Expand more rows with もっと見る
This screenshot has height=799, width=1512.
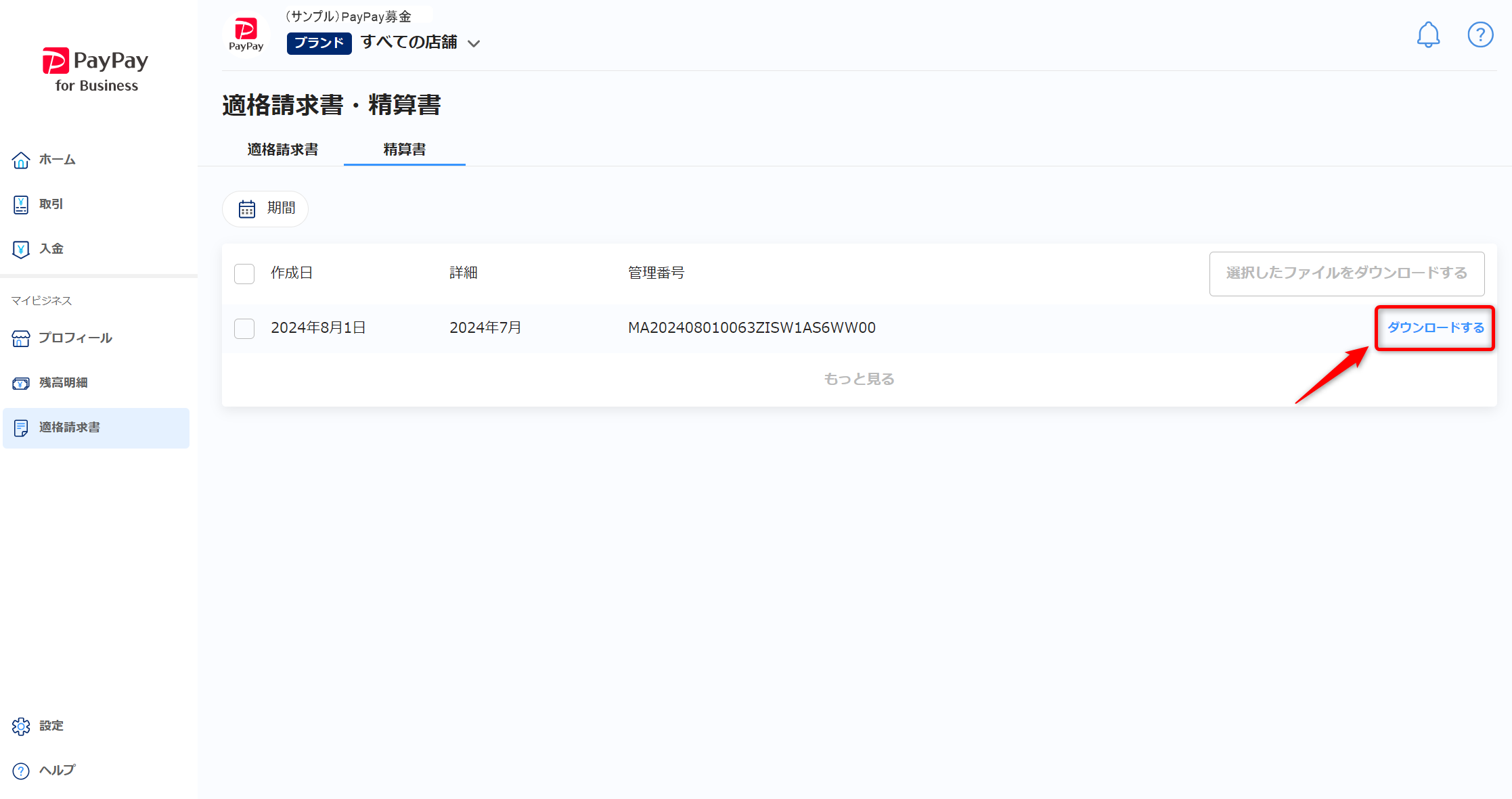point(859,379)
